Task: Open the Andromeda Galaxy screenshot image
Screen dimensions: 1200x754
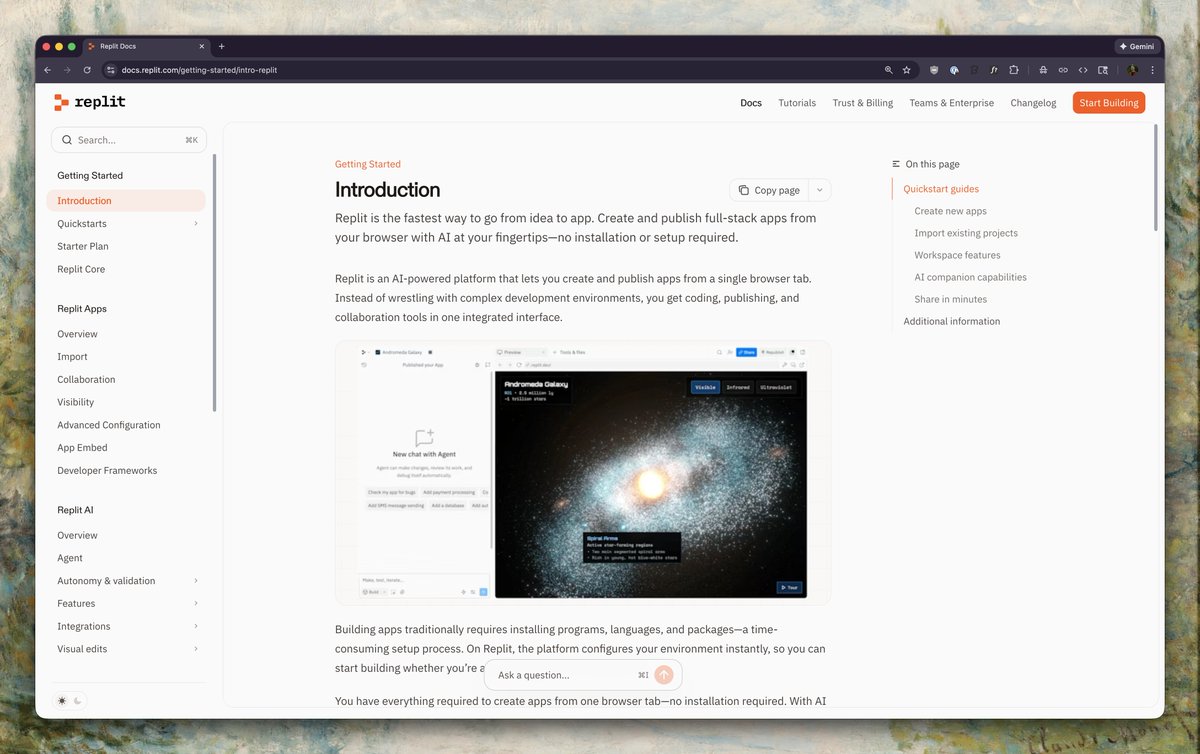Action: [x=583, y=472]
